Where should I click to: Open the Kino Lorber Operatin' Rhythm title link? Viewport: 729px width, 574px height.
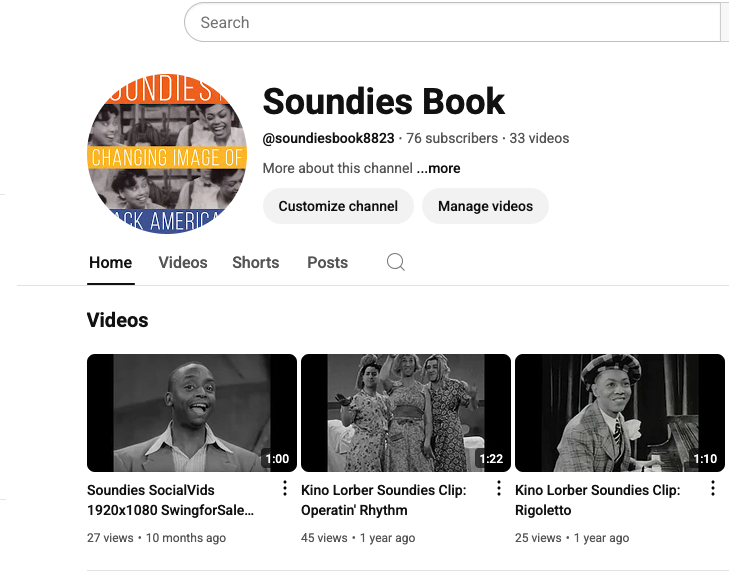384,500
